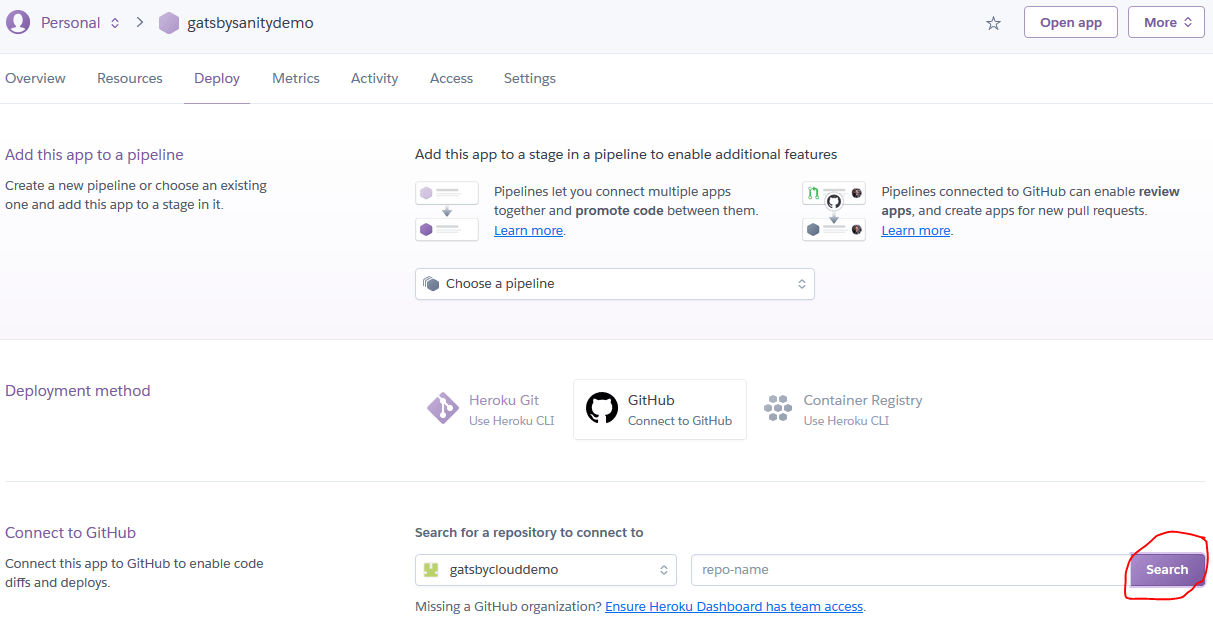Switch to the Resources tab
This screenshot has height=626, width=1213.
130,78
